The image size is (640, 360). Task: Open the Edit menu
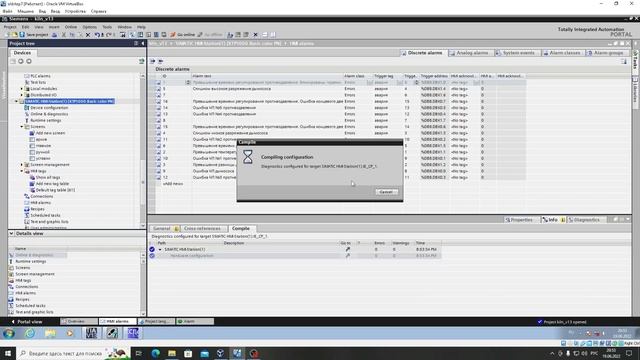[x=25, y=27]
